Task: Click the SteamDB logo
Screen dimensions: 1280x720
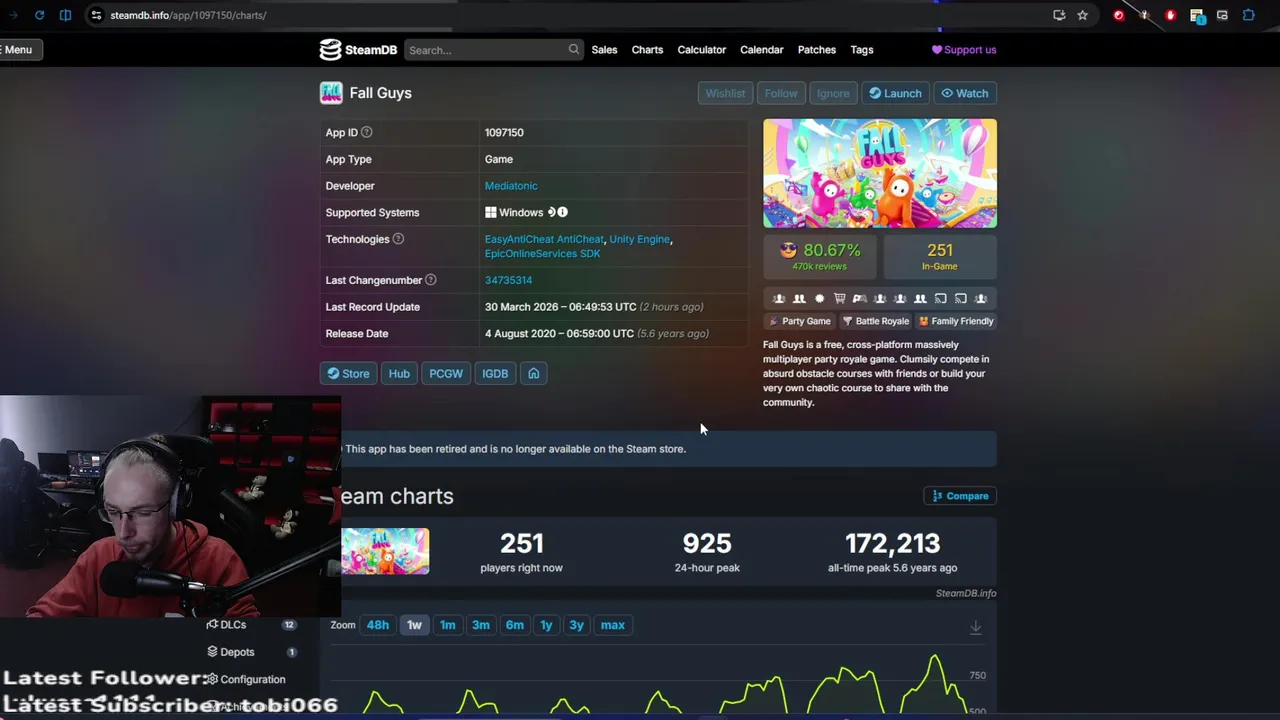Action: click(358, 50)
